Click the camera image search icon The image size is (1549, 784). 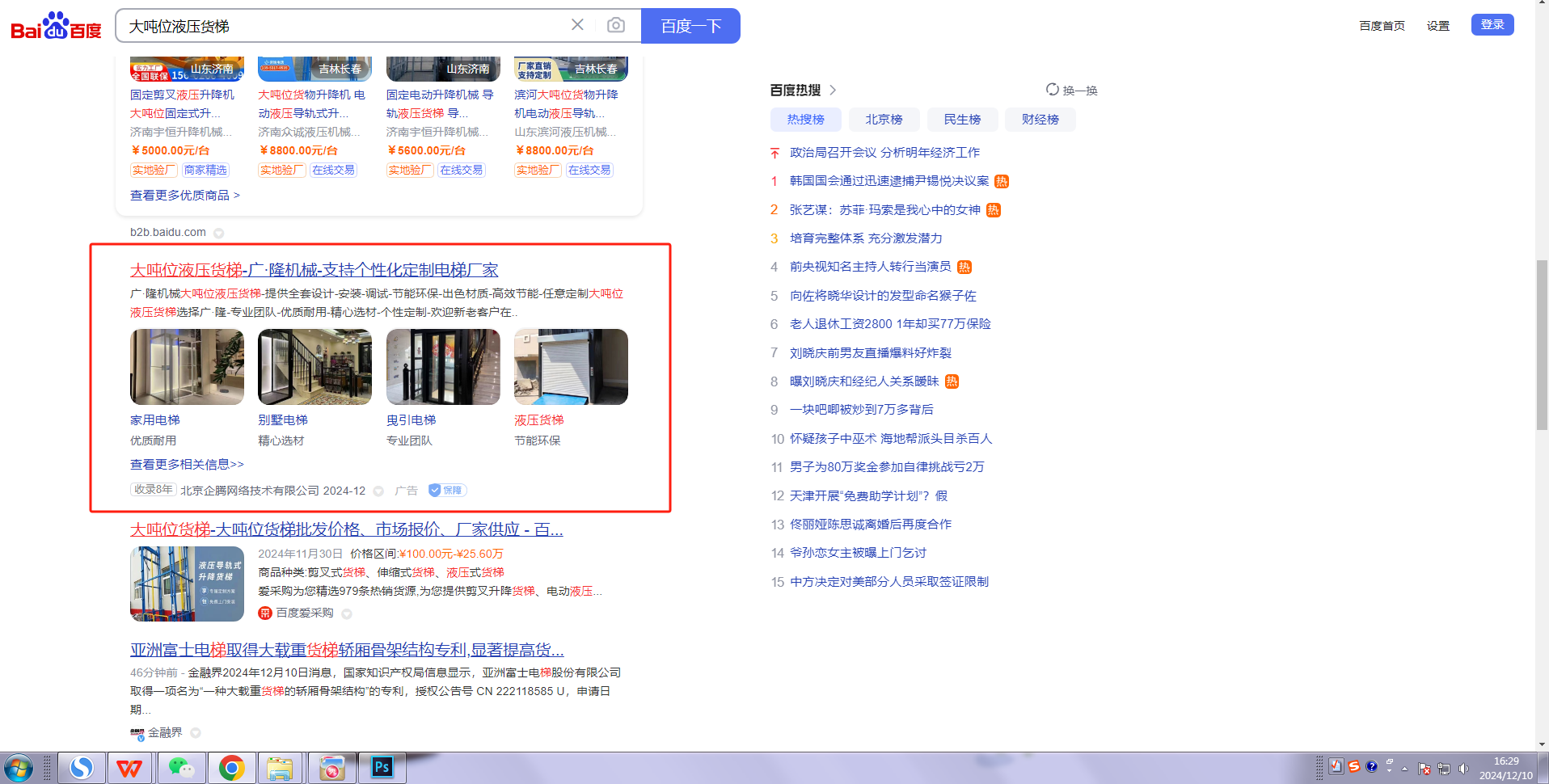[x=615, y=25]
